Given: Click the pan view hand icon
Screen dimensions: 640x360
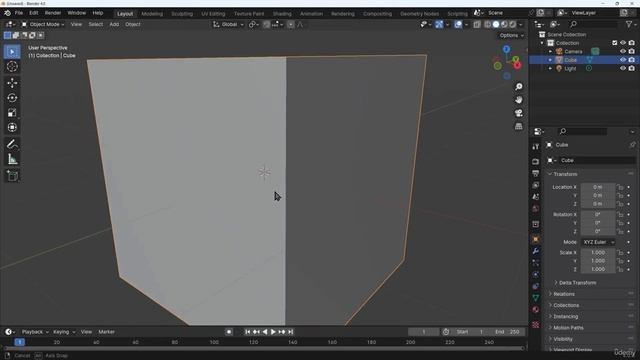Looking at the screenshot, I should [518, 100].
